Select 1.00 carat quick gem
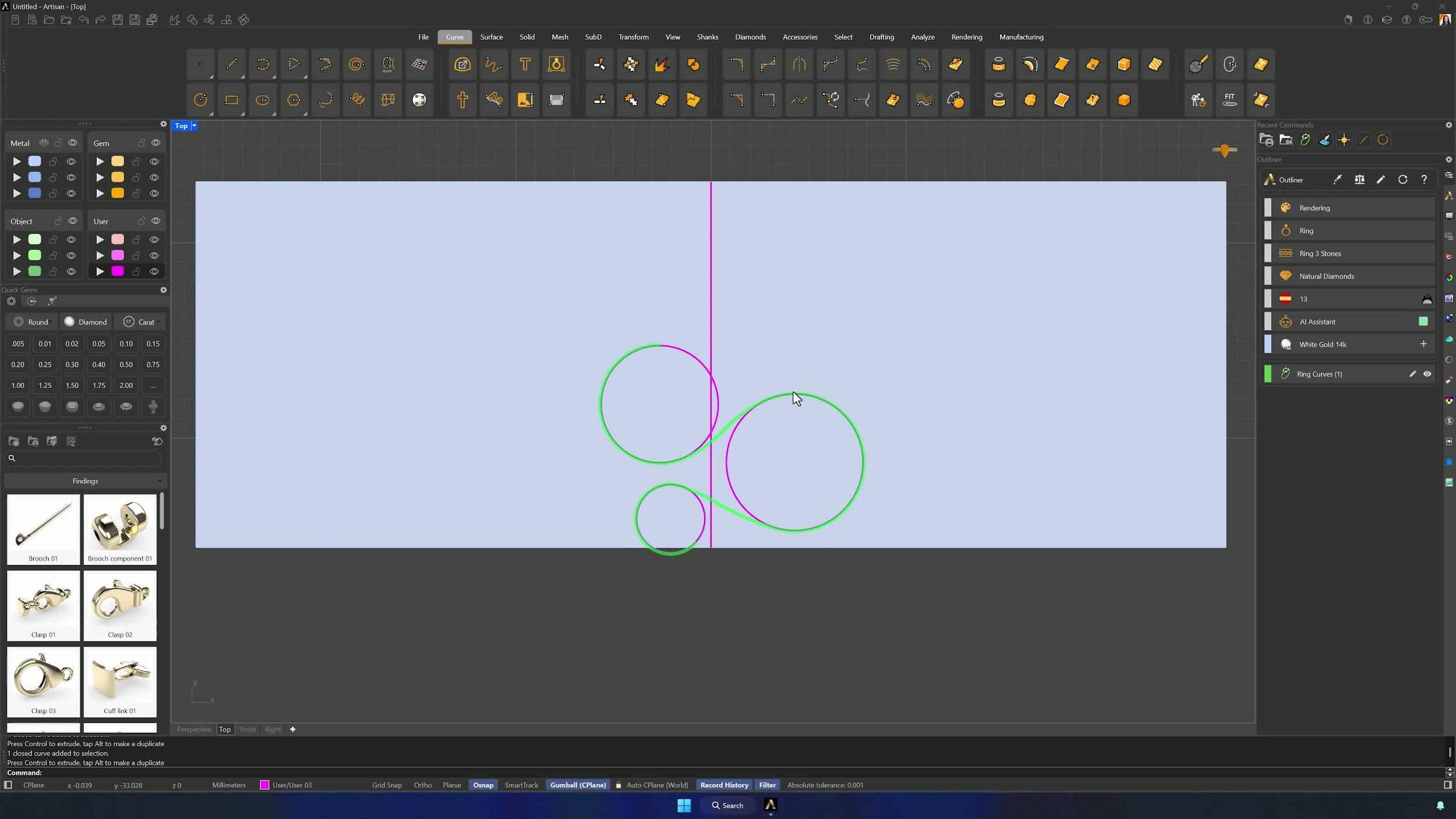The image size is (1456, 819). (18, 386)
